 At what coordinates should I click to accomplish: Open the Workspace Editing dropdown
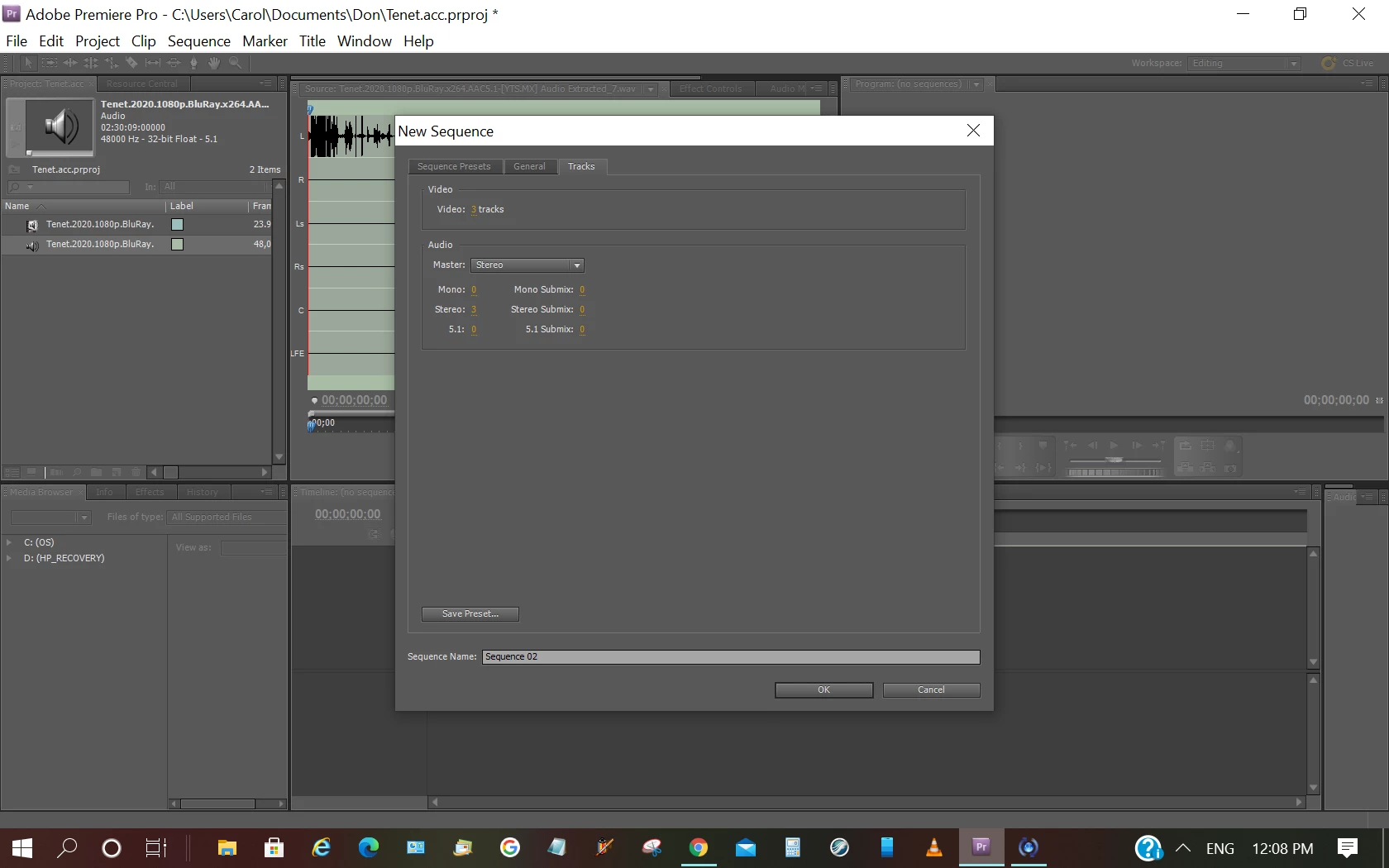click(1244, 64)
